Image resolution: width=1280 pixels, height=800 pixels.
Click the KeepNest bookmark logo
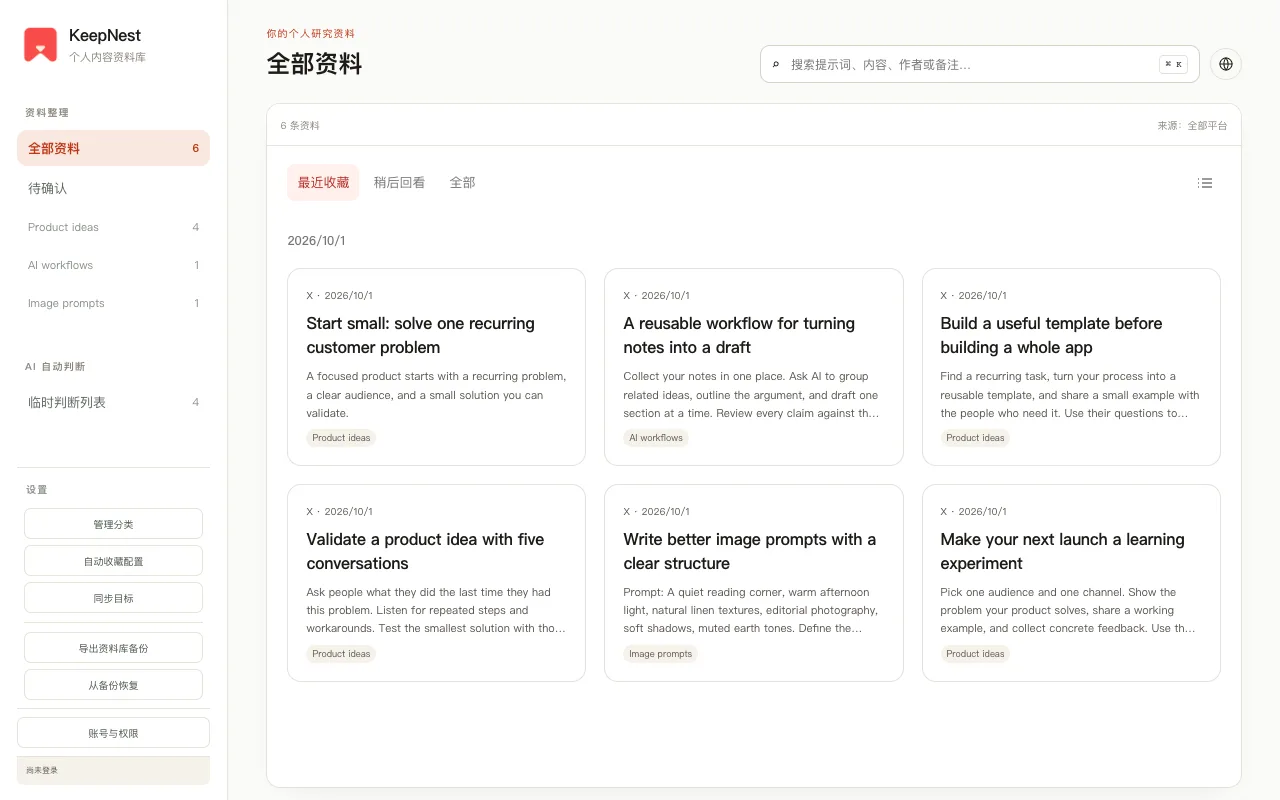[x=41, y=44]
